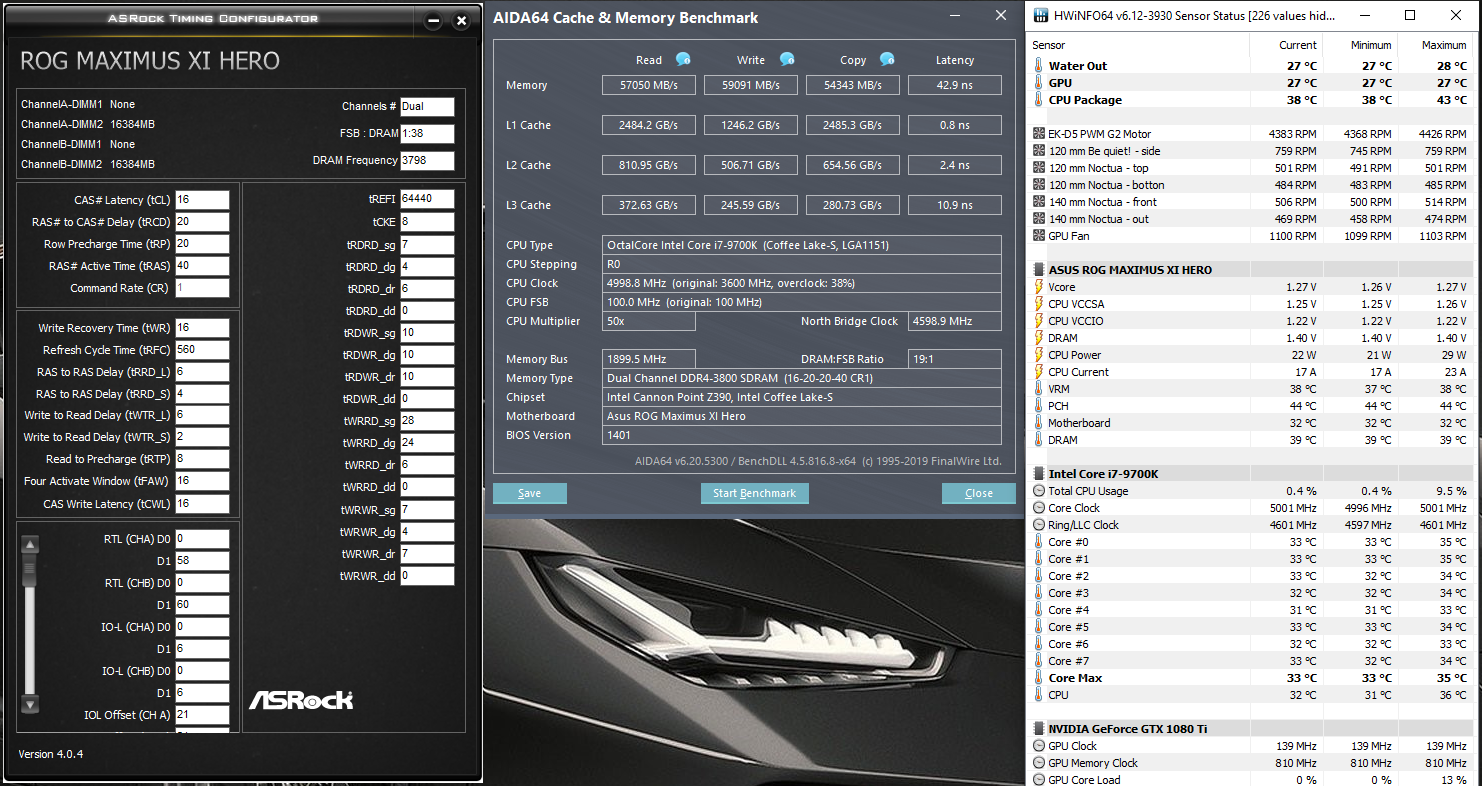Click the round icon beside GPU Core Load

[1039, 780]
